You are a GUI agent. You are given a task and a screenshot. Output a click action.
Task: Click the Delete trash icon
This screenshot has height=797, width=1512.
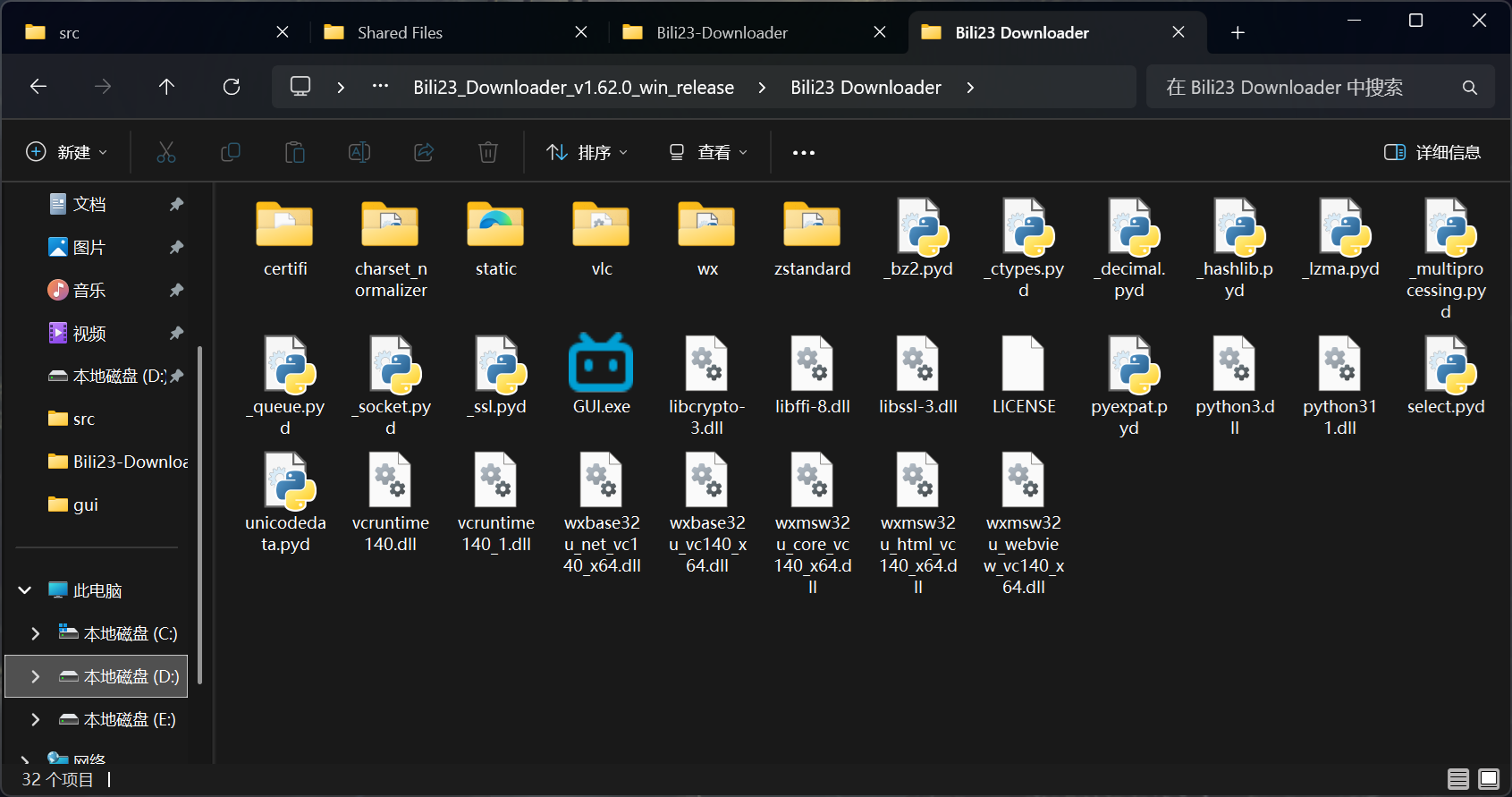pos(488,152)
